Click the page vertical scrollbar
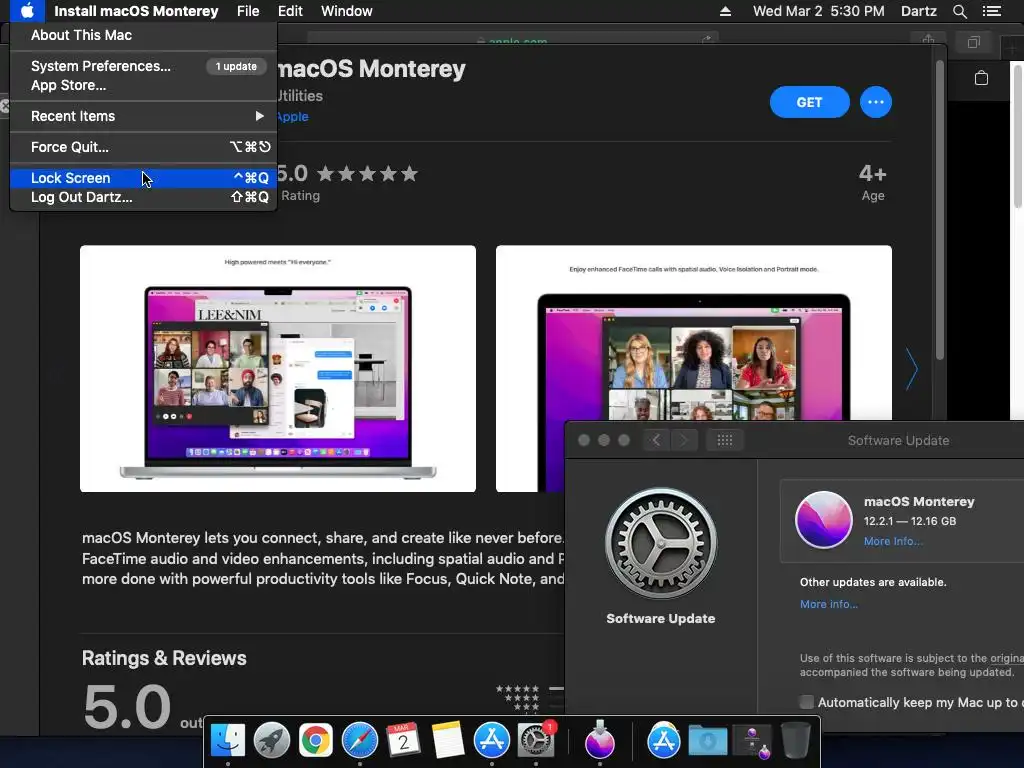1024x768 pixels. click(x=940, y=210)
